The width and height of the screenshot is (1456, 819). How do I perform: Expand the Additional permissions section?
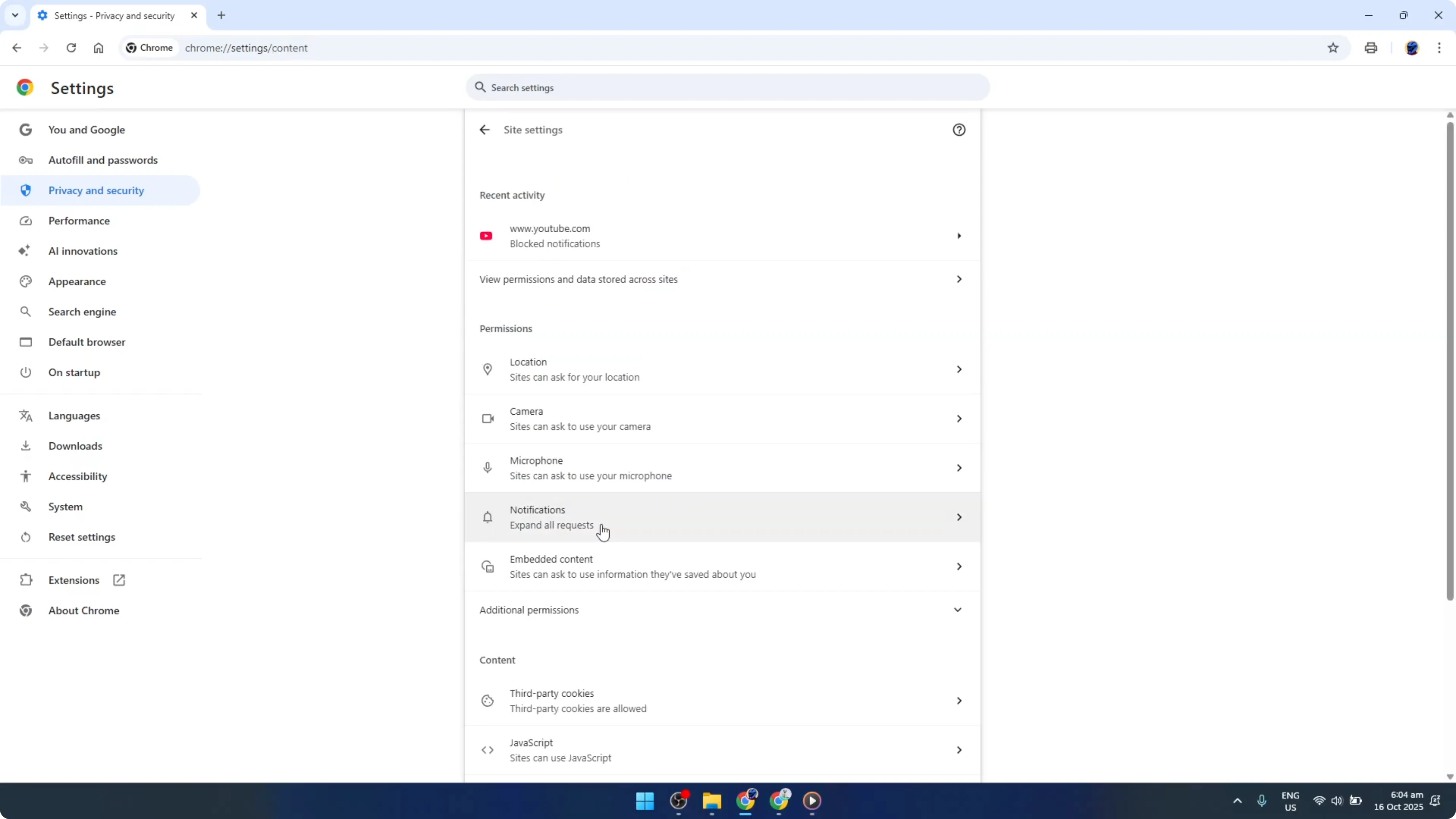(x=957, y=609)
